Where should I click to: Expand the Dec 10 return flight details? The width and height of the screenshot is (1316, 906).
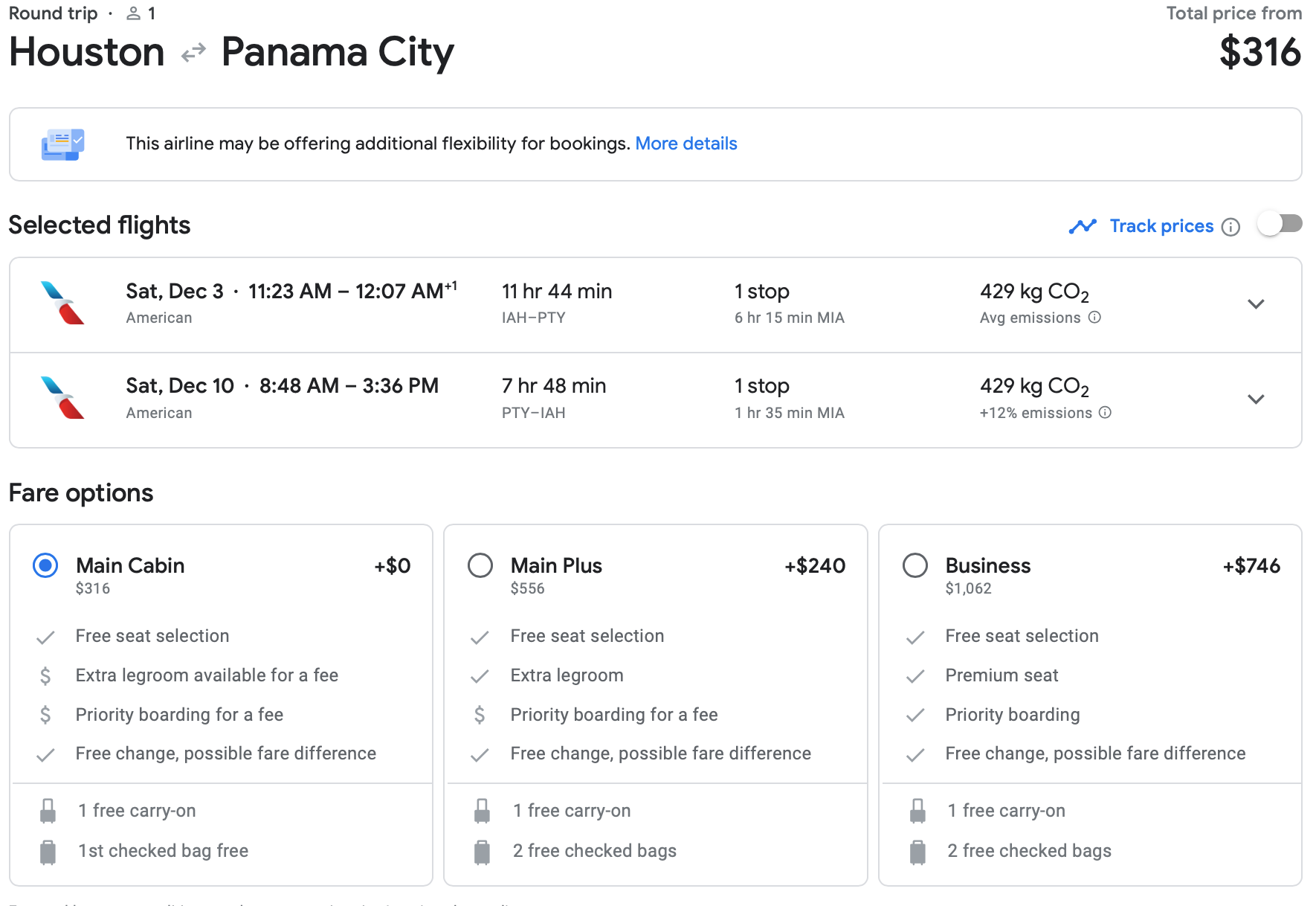pyautogui.click(x=1256, y=399)
